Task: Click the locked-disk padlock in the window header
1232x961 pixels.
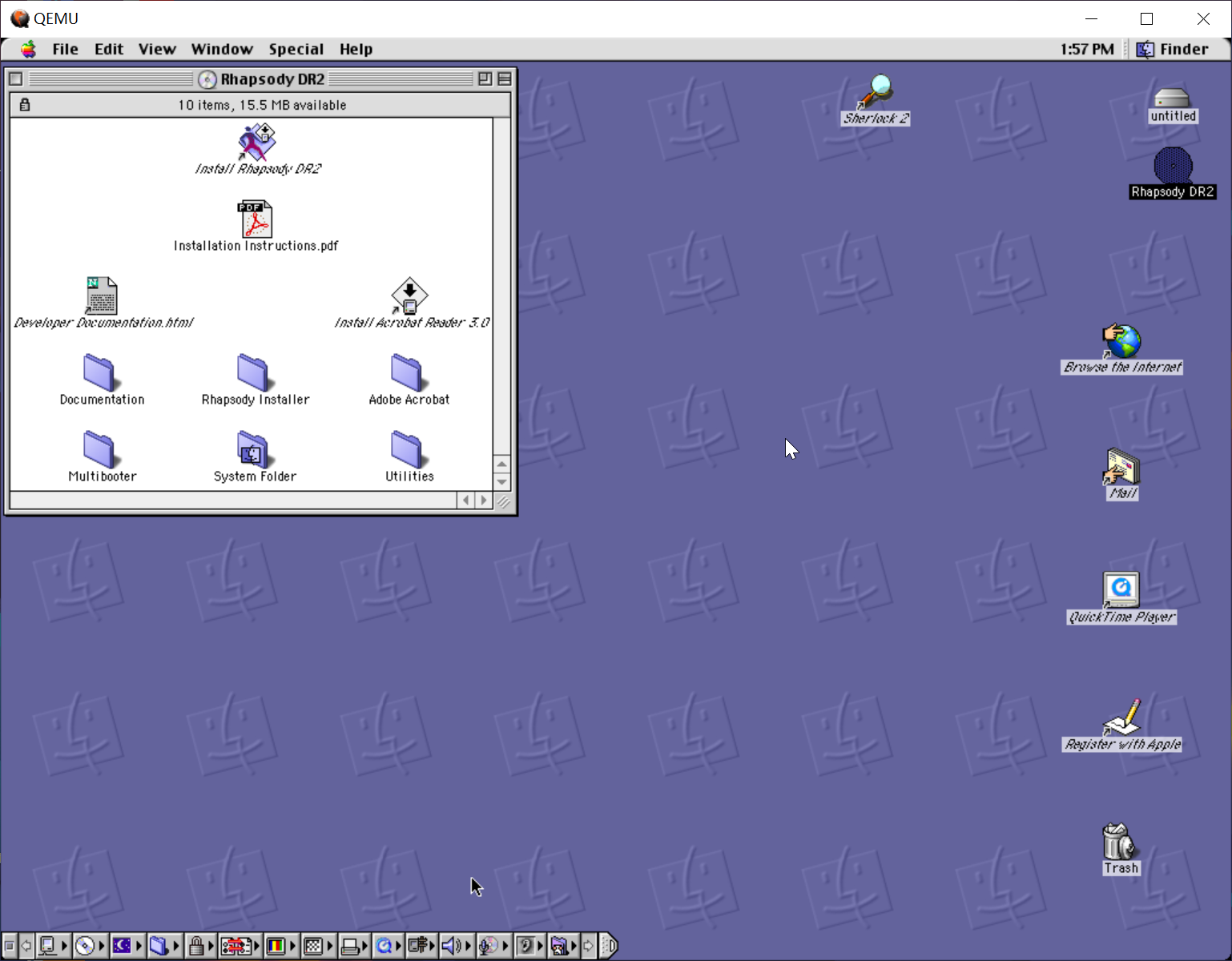Action: point(25,104)
